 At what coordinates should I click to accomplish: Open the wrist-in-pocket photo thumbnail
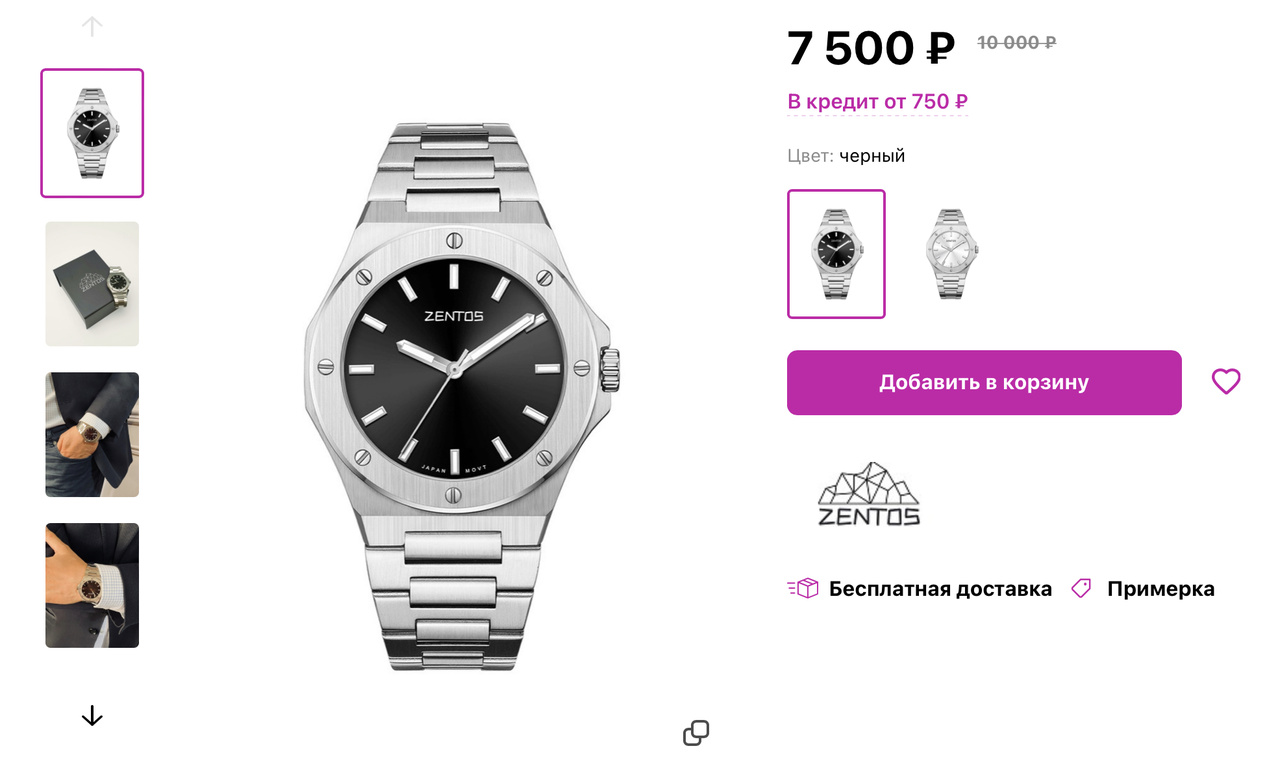pyautogui.click(x=92, y=435)
